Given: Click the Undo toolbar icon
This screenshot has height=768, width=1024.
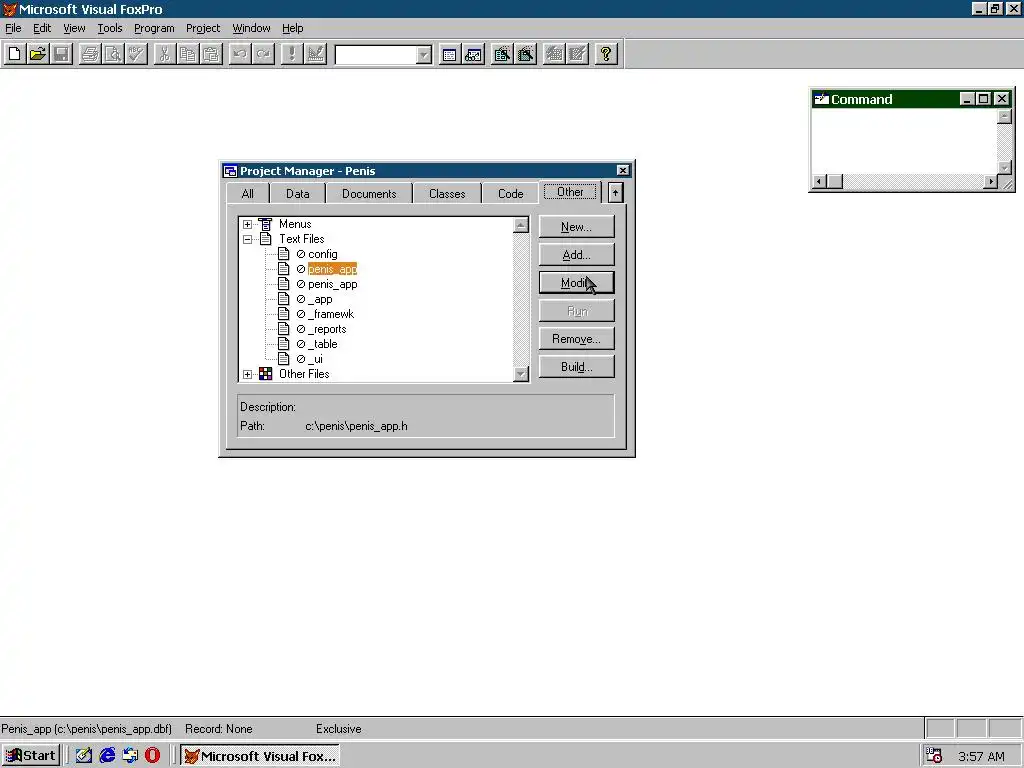Looking at the screenshot, I should 240,54.
